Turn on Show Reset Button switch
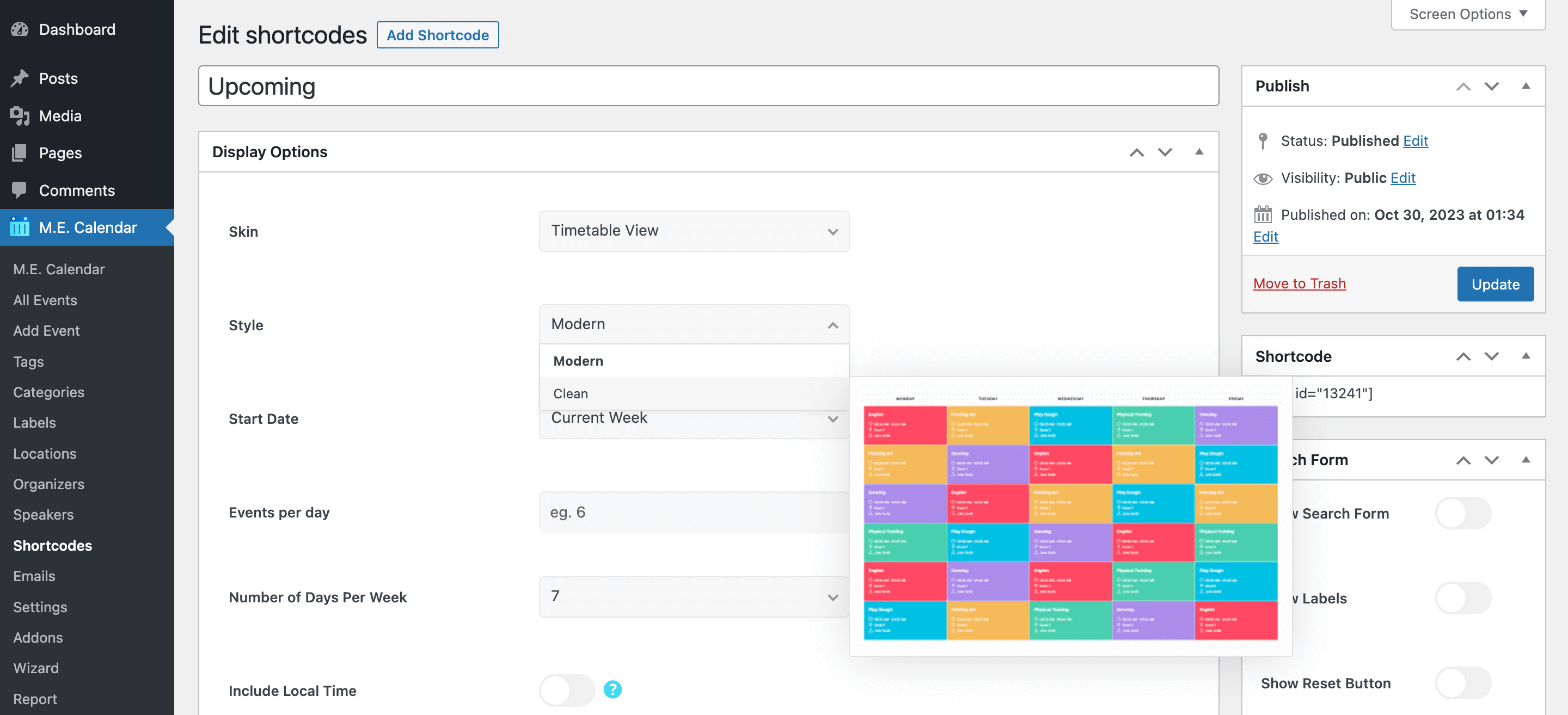Viewport: 1568px width, 715px height. pos(1463,683)
